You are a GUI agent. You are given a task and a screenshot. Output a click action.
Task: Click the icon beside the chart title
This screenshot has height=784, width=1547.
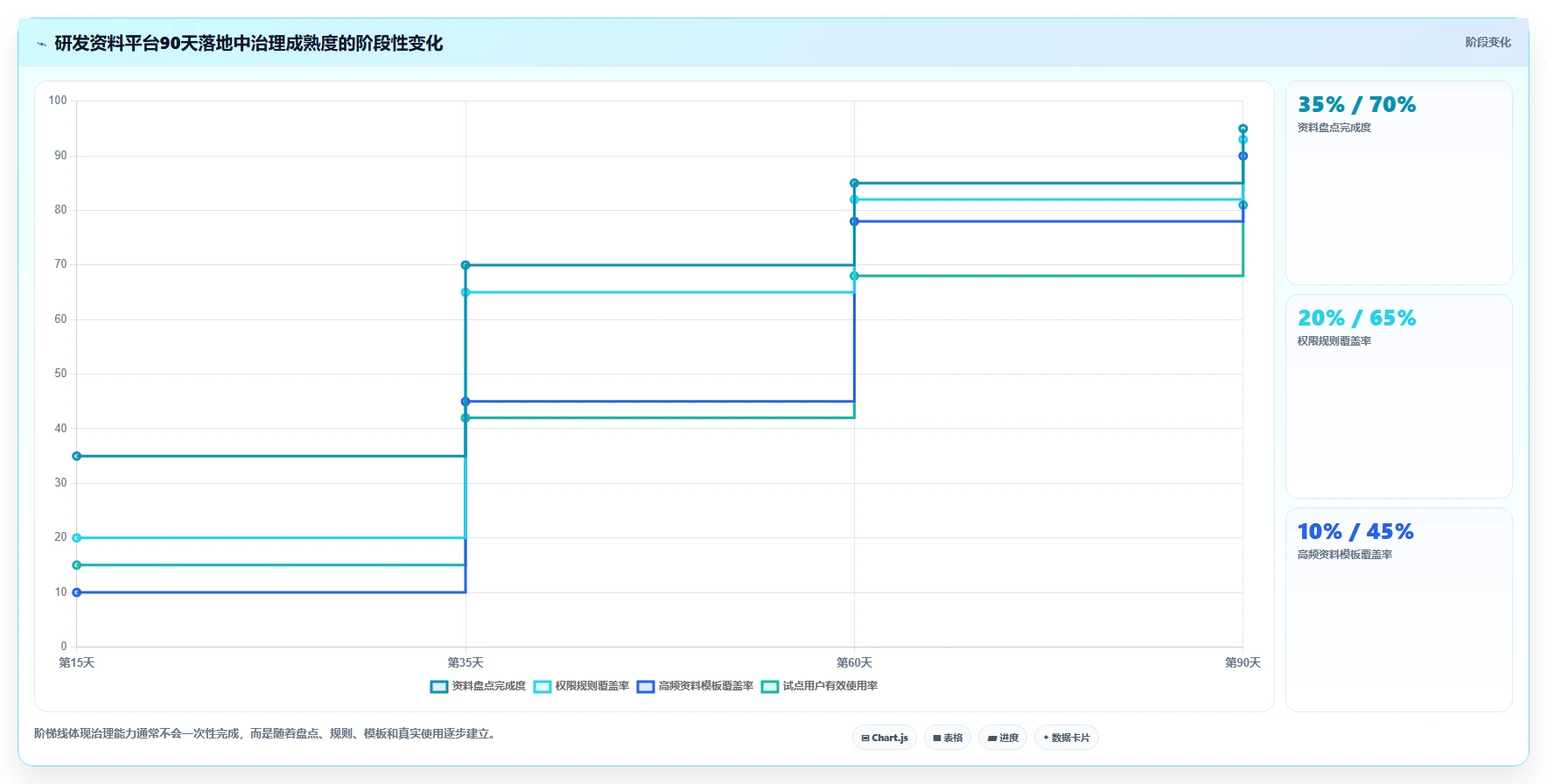[42, 44]
